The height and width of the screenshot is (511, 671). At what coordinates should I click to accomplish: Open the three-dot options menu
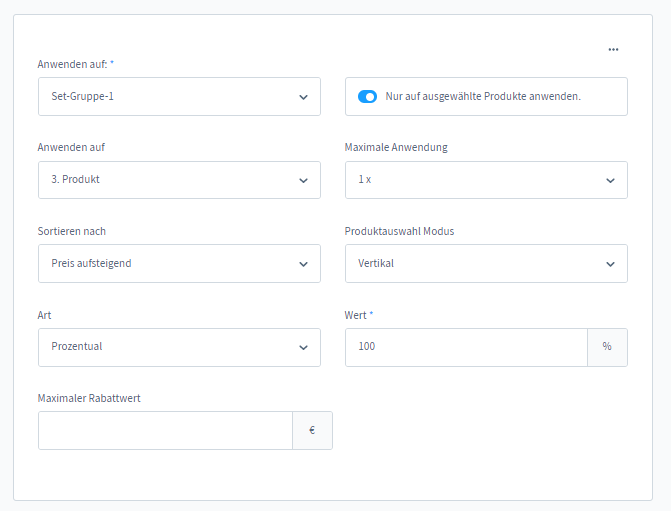(x=613, y=49)
